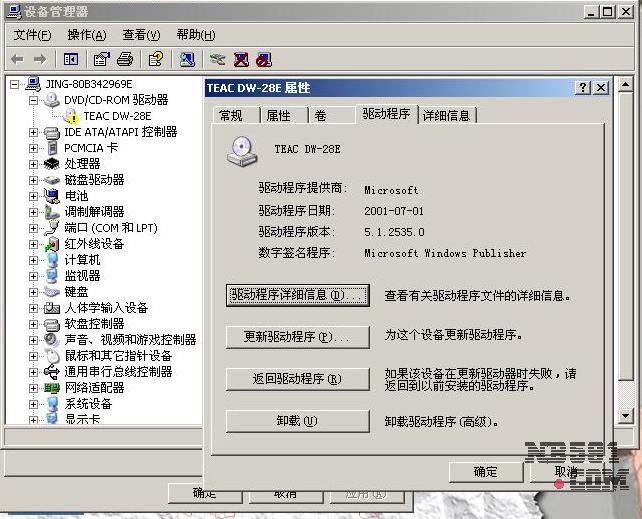Click scrollbar up arrow in device tree

(625, 85)
